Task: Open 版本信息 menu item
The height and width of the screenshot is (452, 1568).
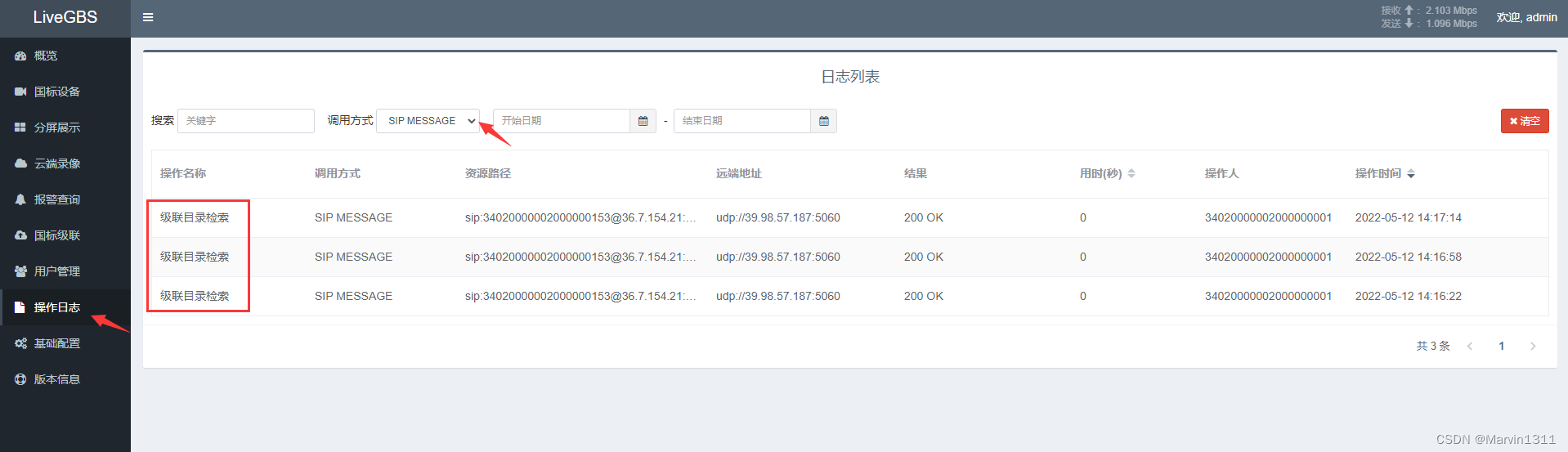Action: tap(65, 379)
